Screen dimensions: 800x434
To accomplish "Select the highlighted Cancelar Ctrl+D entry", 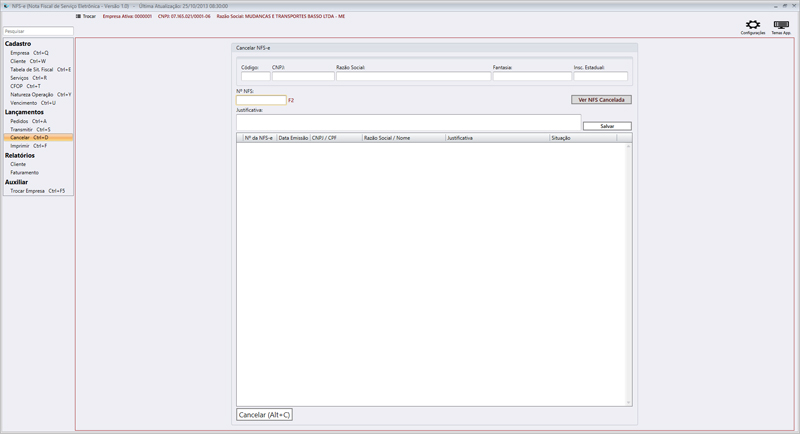I will [x=38, y=138].
